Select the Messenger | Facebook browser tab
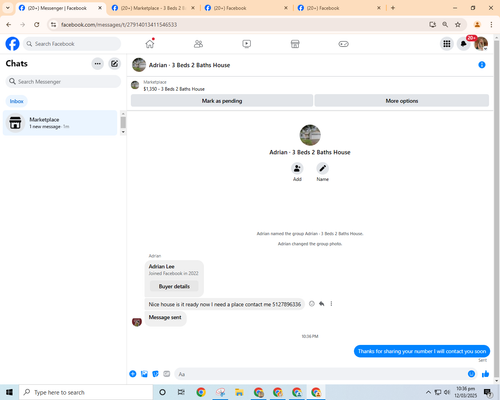The image size is (500, 400). [x=60, y=8]
